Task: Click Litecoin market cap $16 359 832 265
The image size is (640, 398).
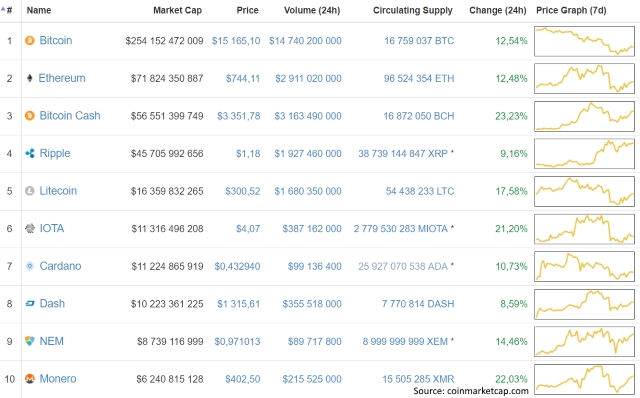Action: (167, 191)
